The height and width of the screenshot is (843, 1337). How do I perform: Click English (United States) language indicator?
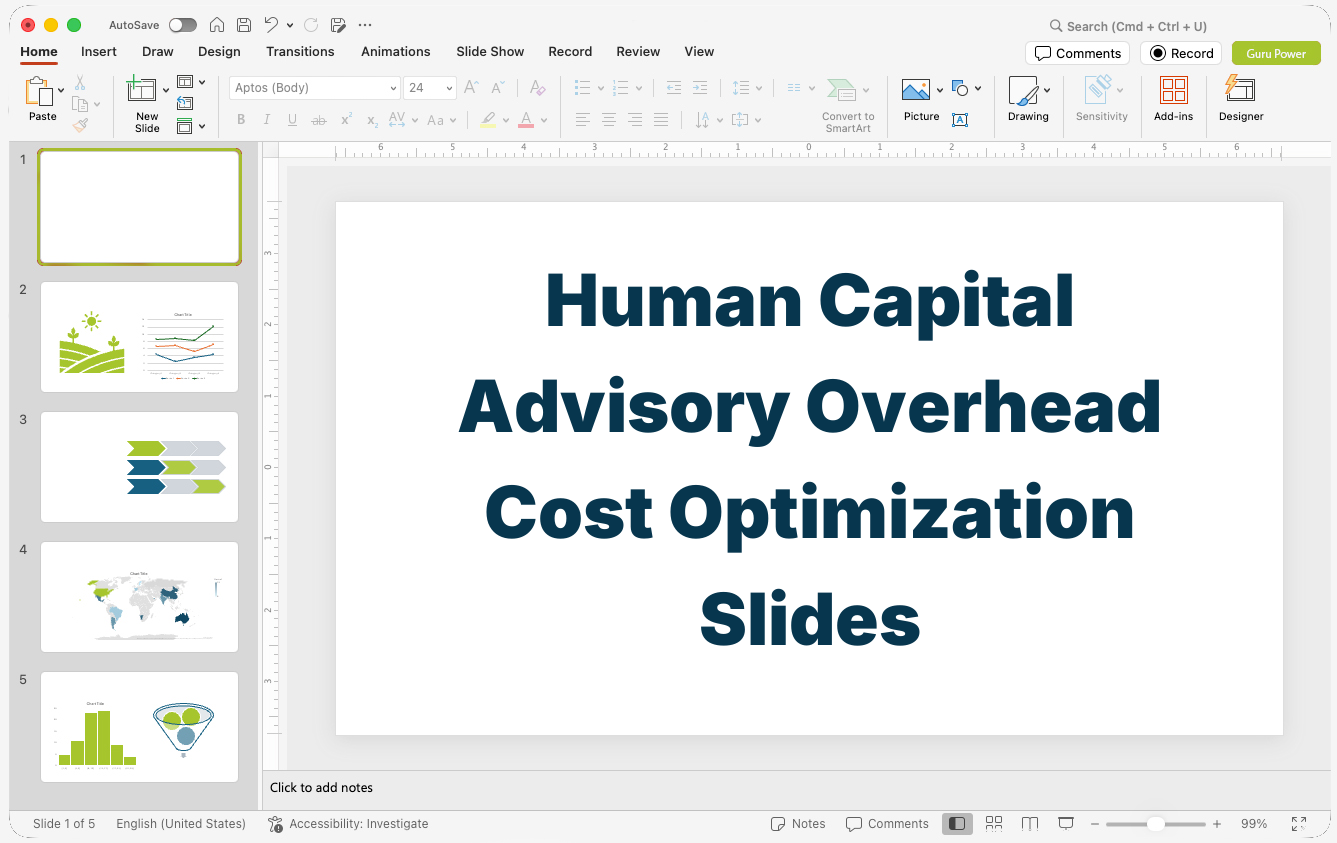click(181, 824)
